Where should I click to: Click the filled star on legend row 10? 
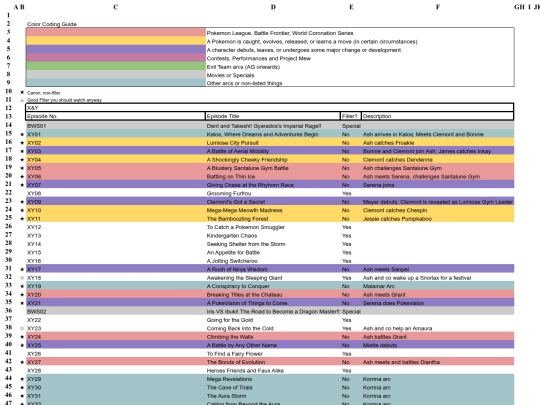click(22, 93)
